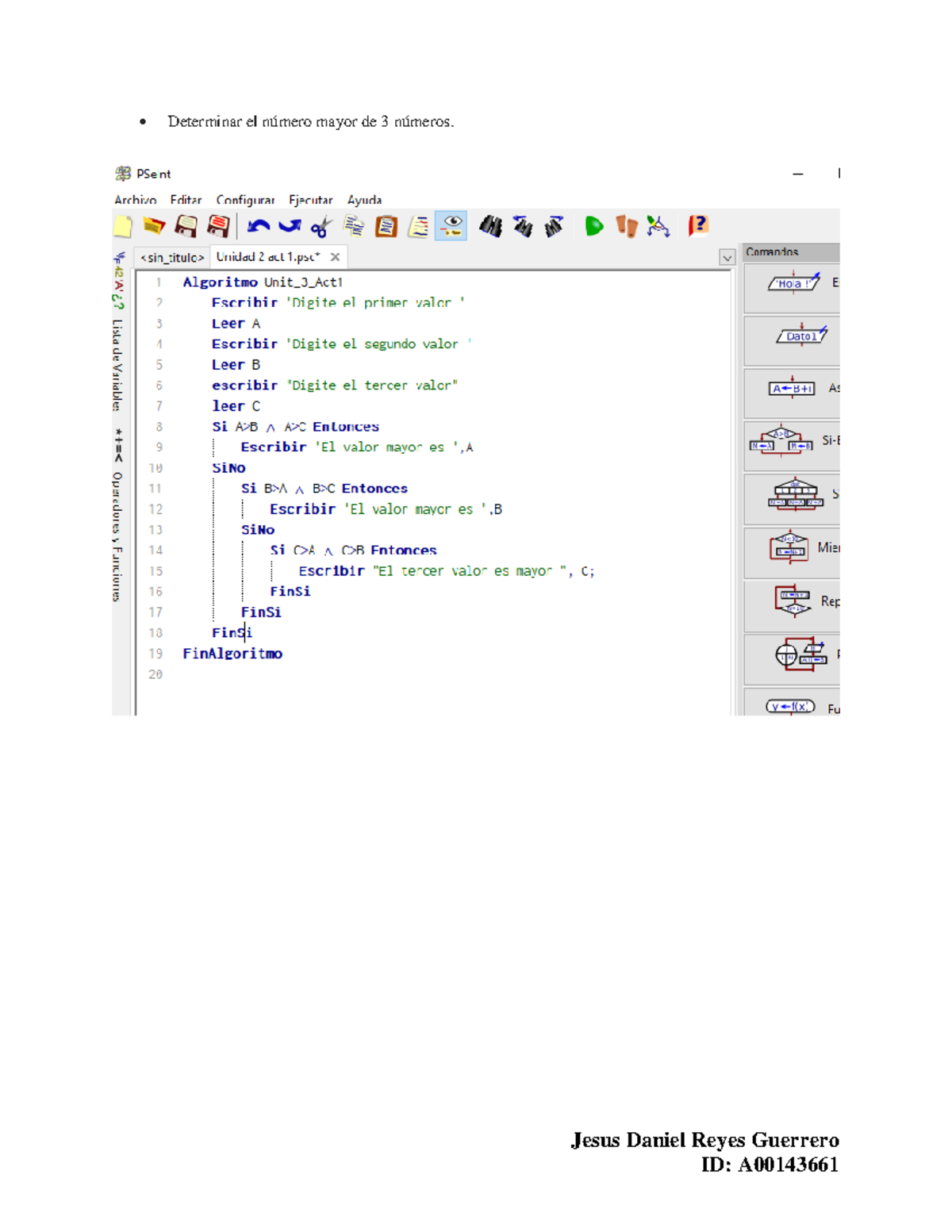Switch to the <sin_titulo> tab
The width and height of the screenshot is (952, 1232).
172,257
